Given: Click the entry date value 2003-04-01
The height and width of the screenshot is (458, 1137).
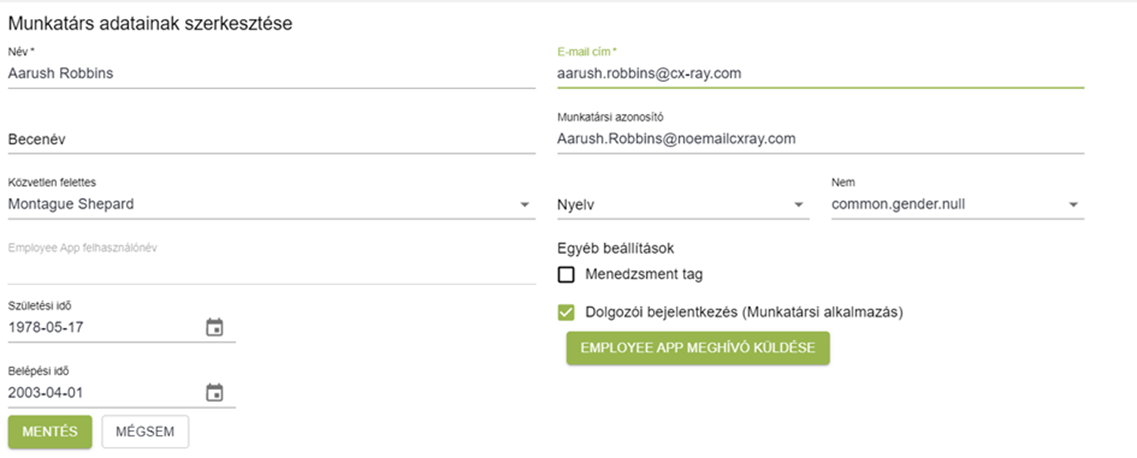Looking at the screenshot, I should (x=100, y=393).
